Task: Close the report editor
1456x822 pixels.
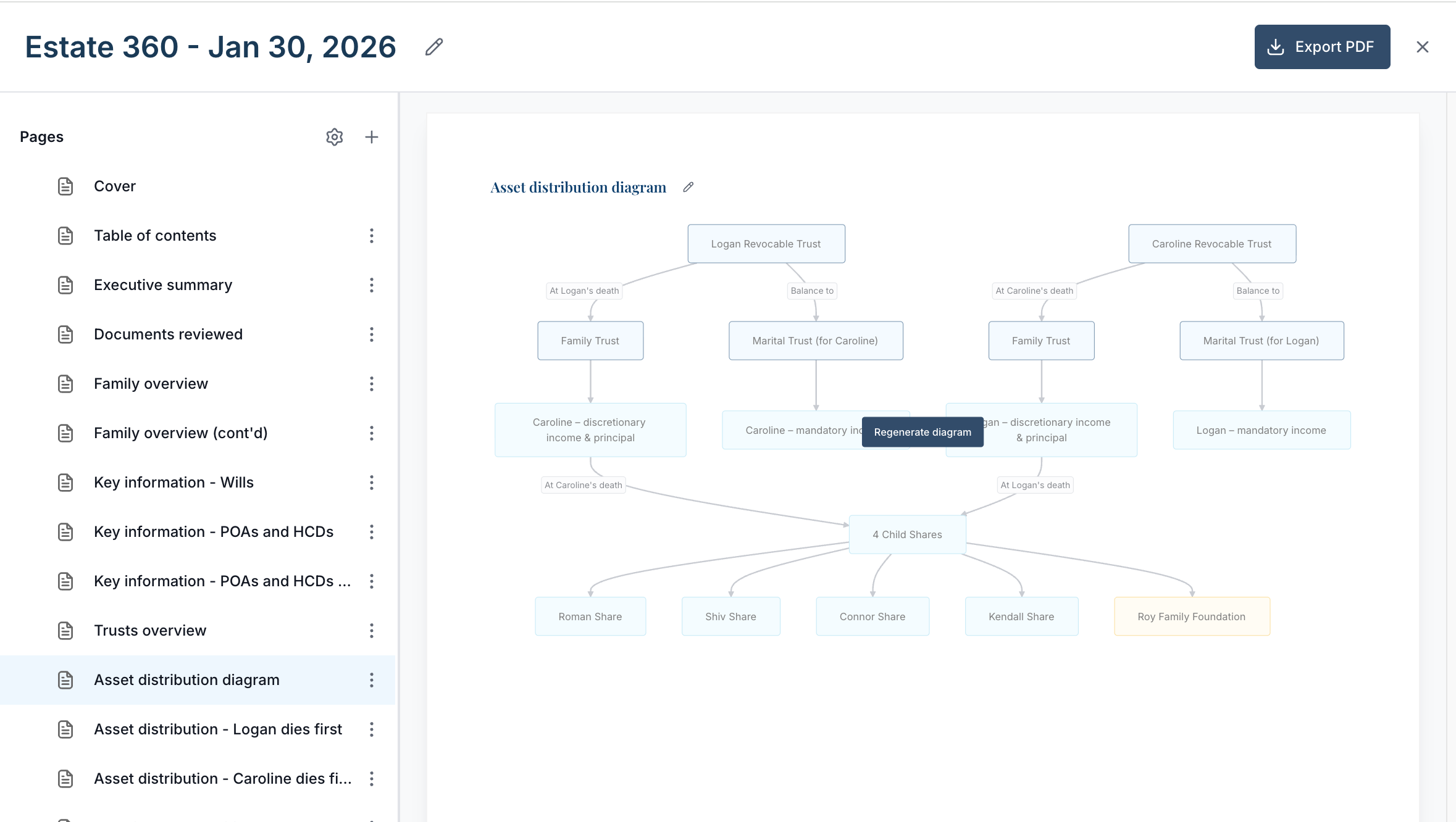Action: 1423,47
